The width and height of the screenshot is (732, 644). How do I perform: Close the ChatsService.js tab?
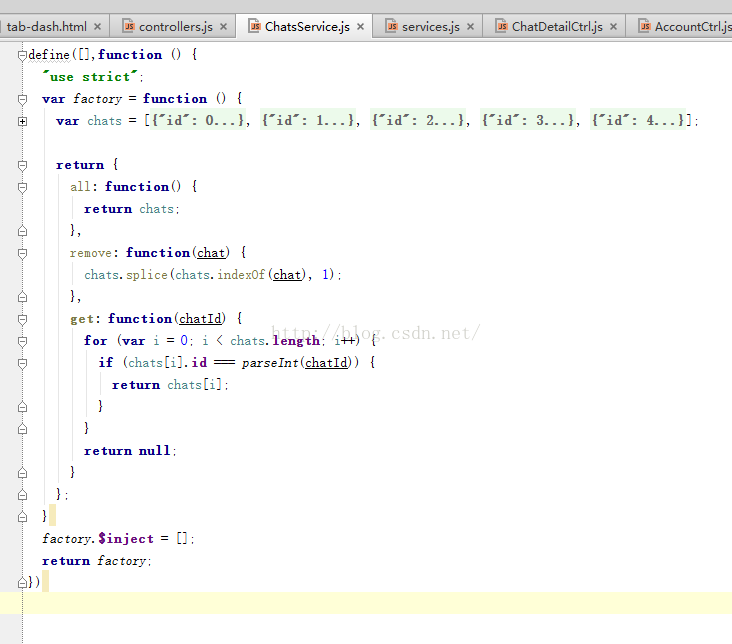tap(360, 27)
